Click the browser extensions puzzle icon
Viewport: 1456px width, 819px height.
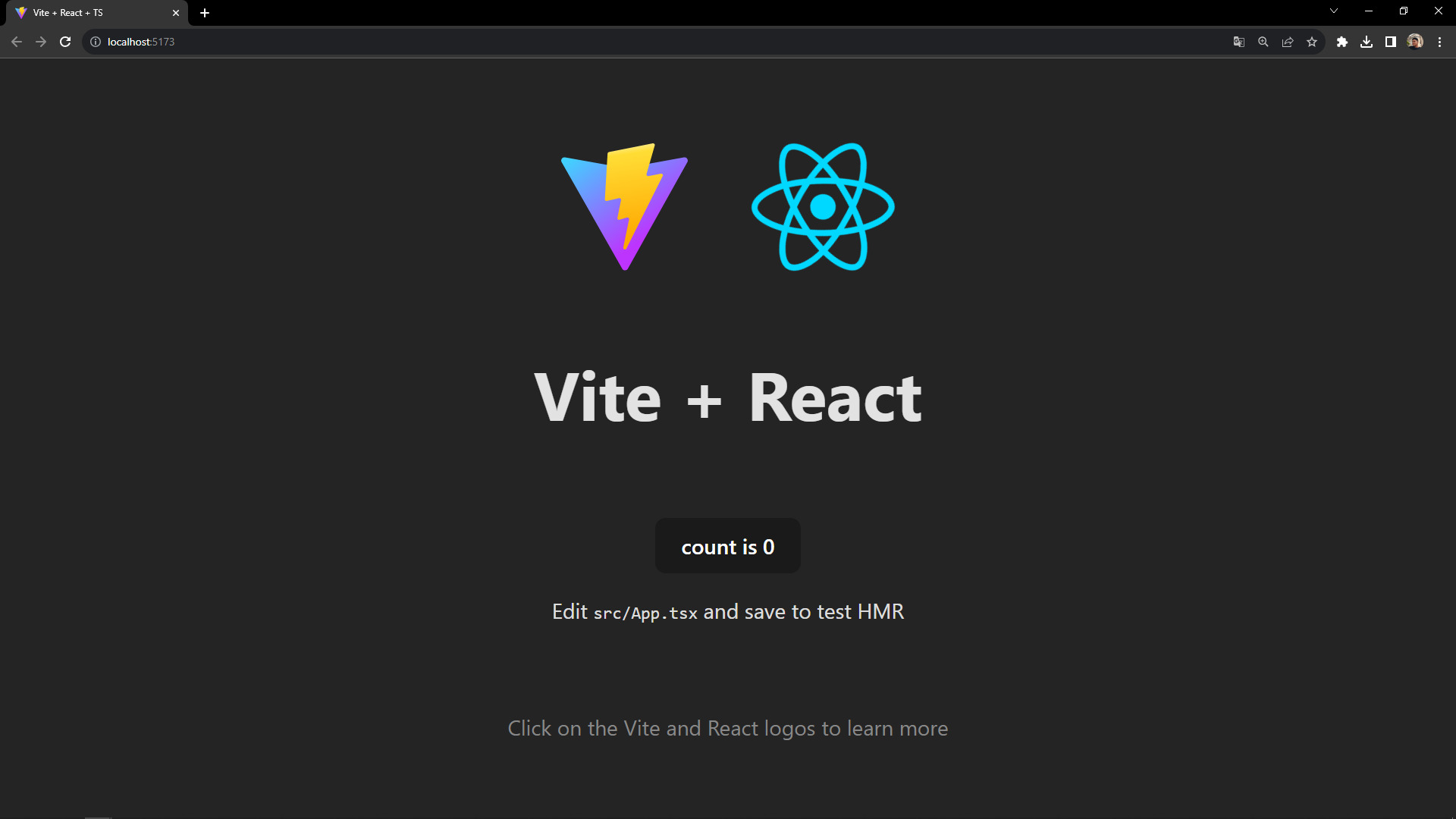pos(1342,41)
